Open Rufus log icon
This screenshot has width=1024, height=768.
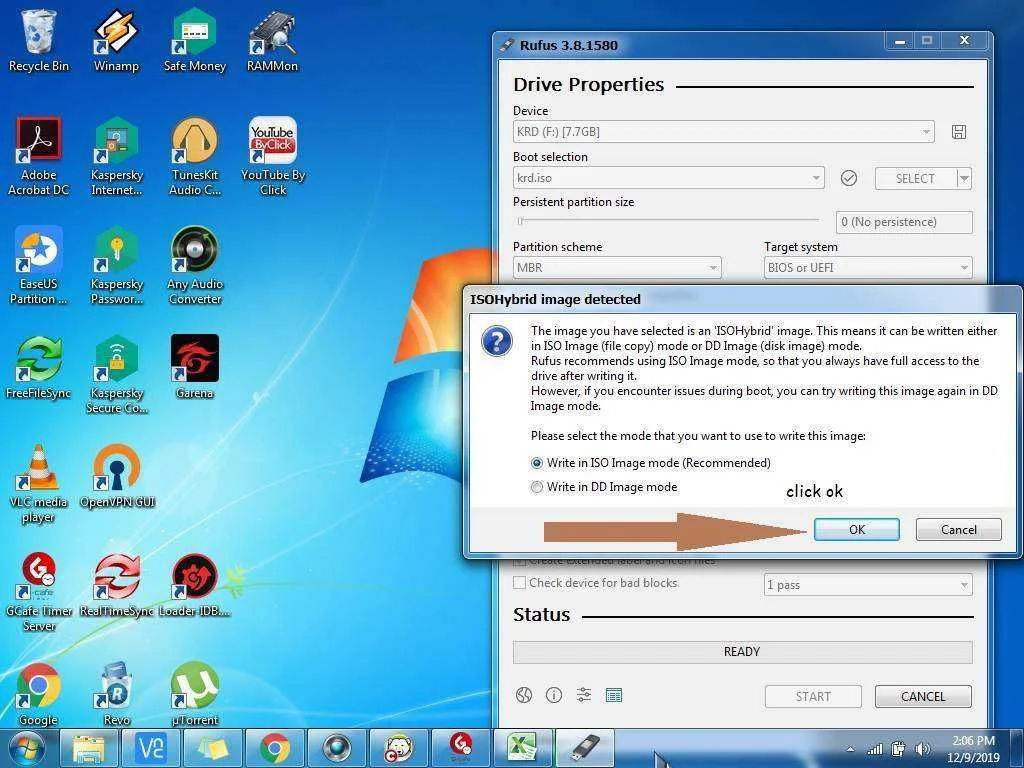point(614,695)
